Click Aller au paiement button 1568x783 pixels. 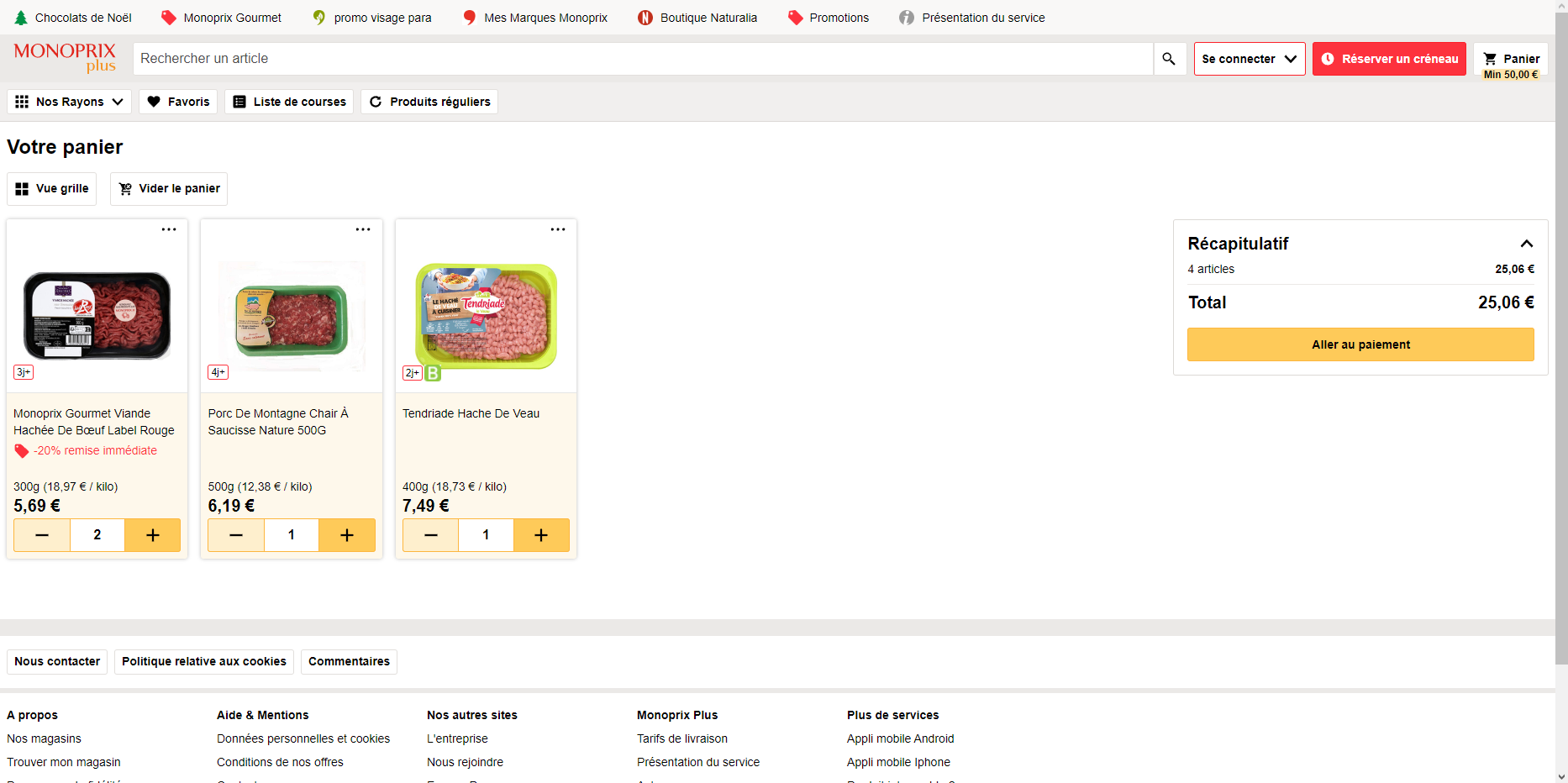(1360, 344)
